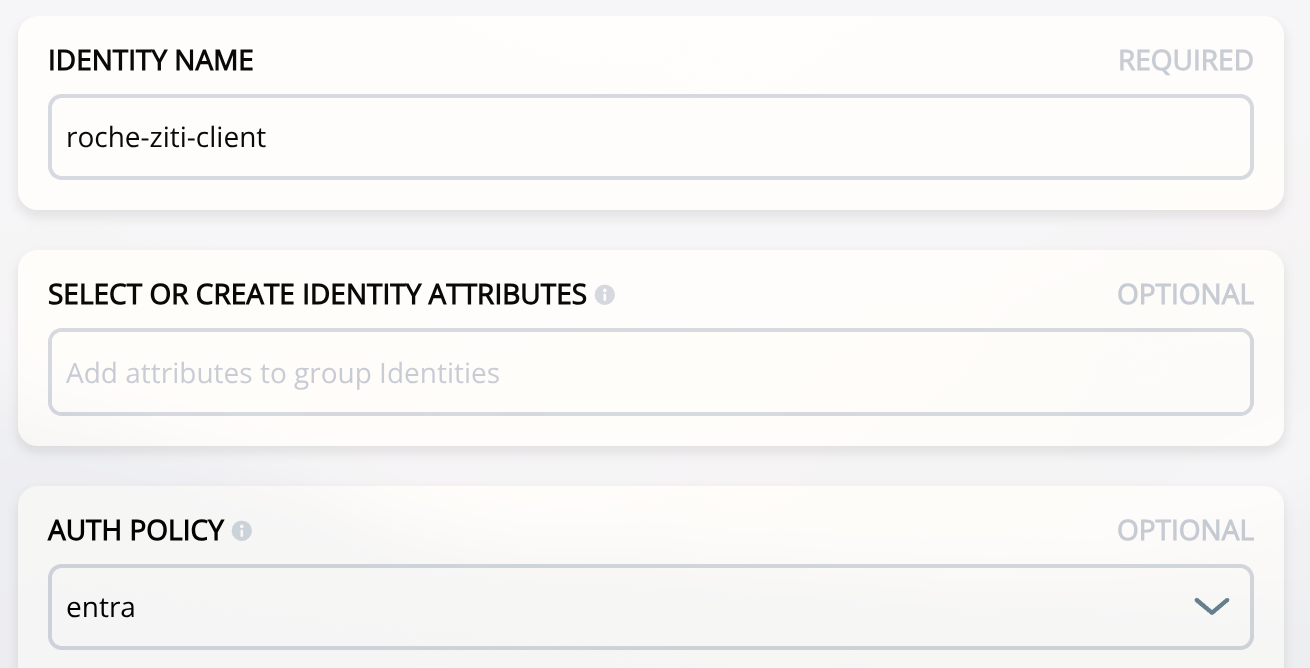This screenshot has height=668, width=1310.
Task: Click the 'Add attributes to group Identities' placeholder
Action: tap(283, 374)
